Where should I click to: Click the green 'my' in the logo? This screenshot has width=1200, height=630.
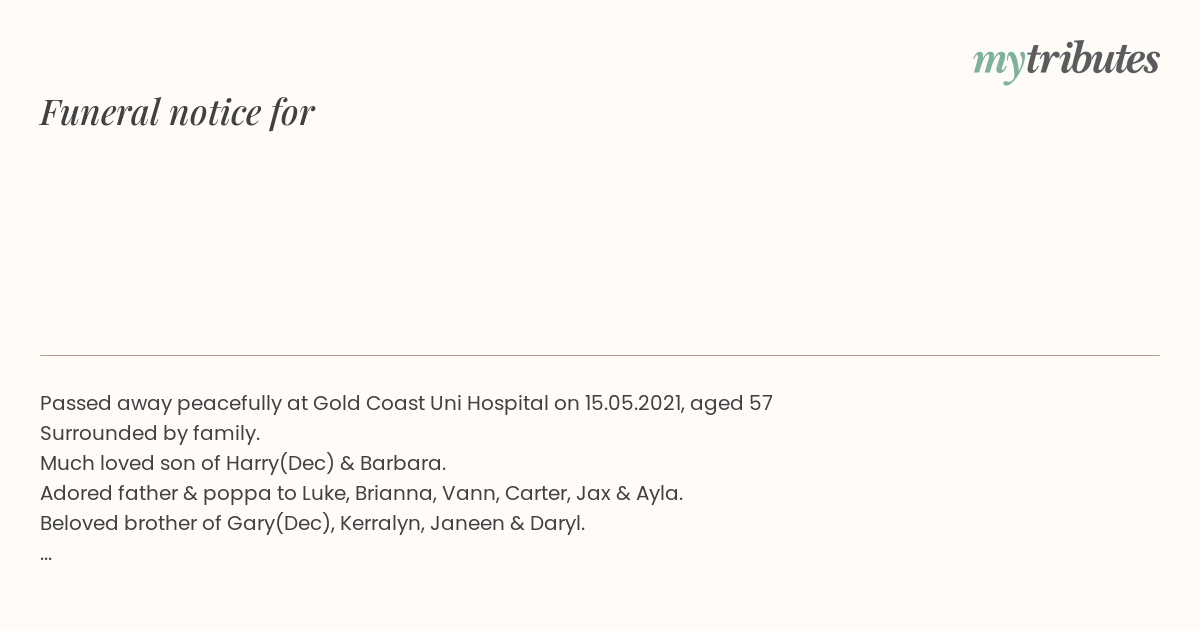[x=998, y=63]
